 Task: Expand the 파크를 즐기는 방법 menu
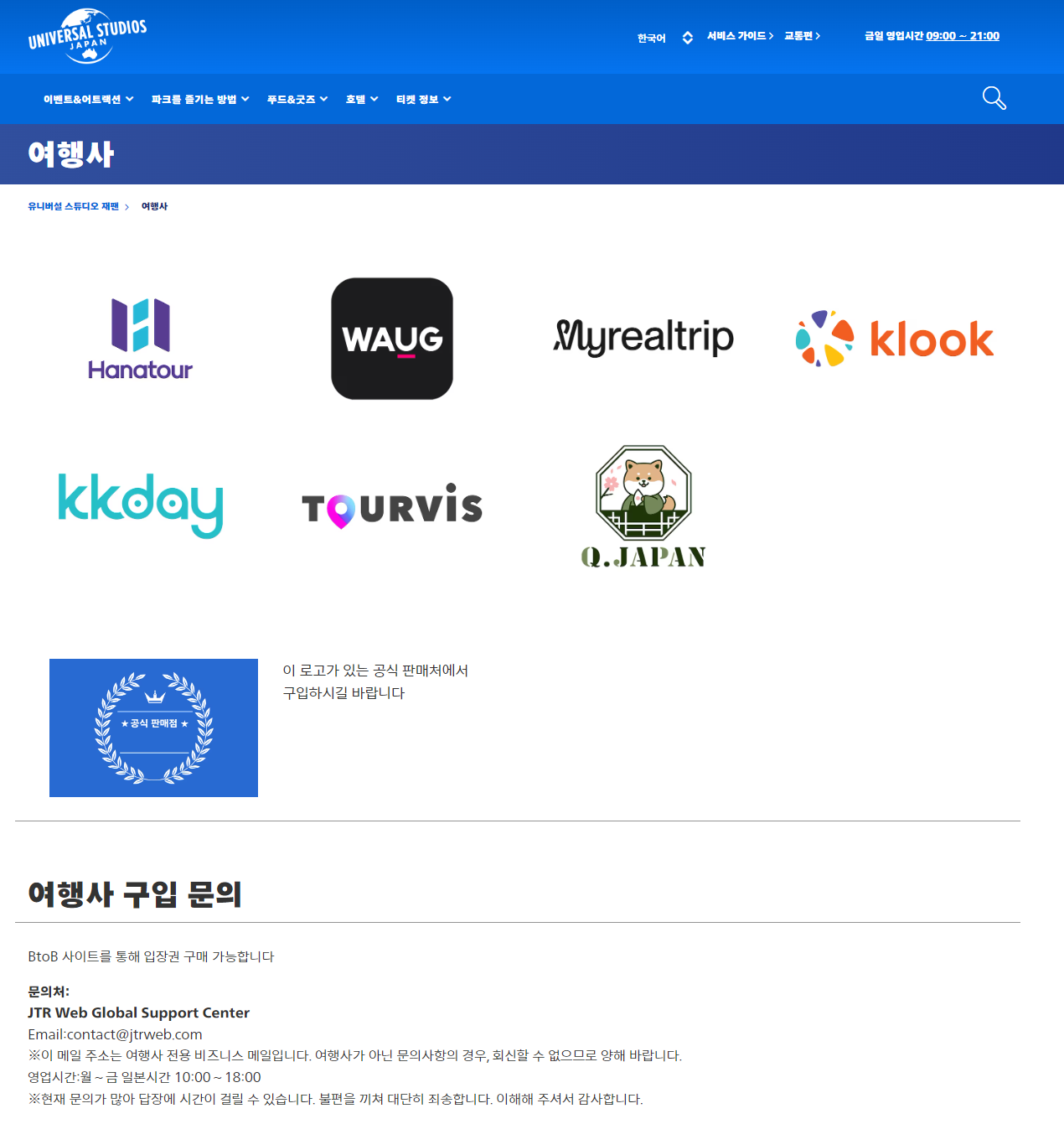pos(200,99)
